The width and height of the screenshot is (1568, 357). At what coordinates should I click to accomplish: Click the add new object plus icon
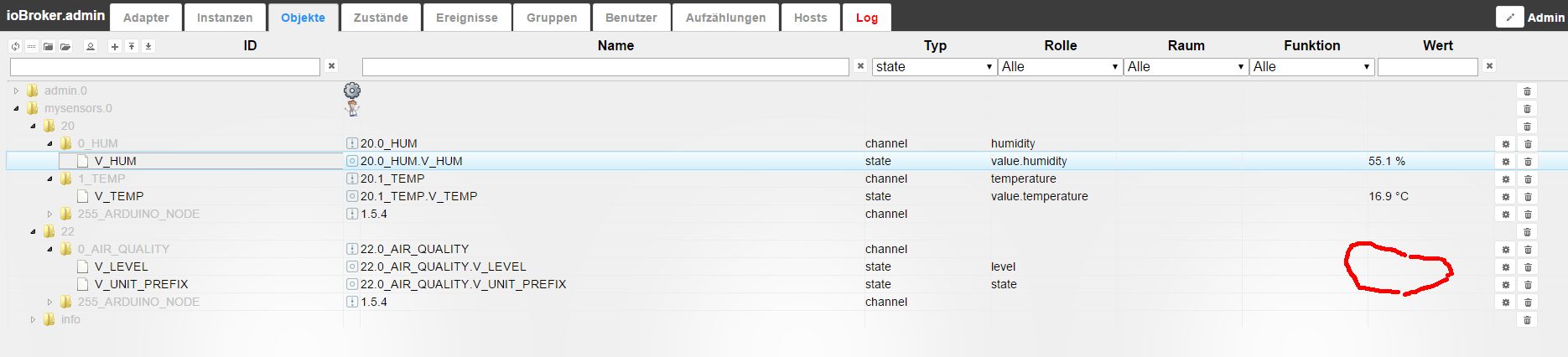tap(115, 46)
